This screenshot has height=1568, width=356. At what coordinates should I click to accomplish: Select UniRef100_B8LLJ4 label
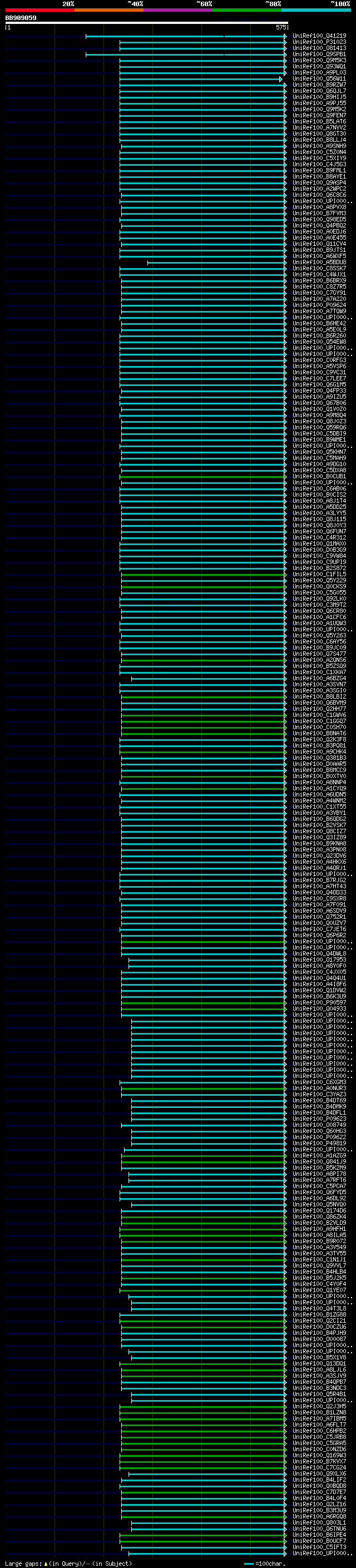(x=319, y=140)
